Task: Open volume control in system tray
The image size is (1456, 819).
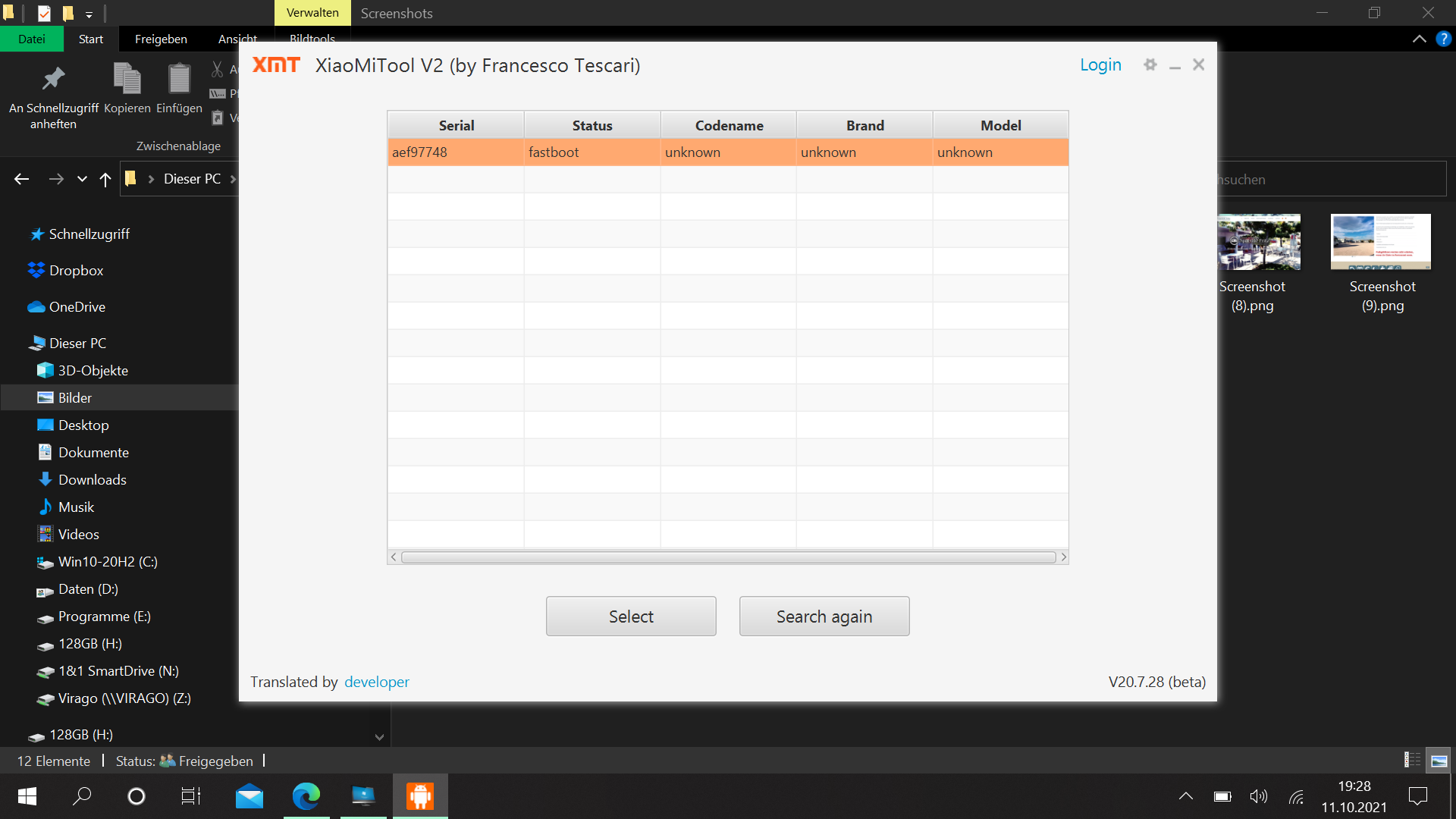Action: (x=1259, y=796)
